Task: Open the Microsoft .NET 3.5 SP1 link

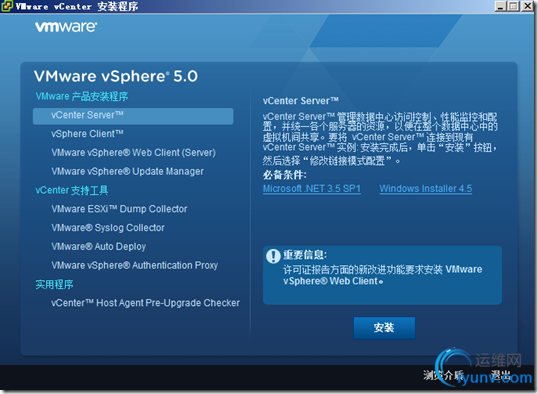Action: (312, 189)
